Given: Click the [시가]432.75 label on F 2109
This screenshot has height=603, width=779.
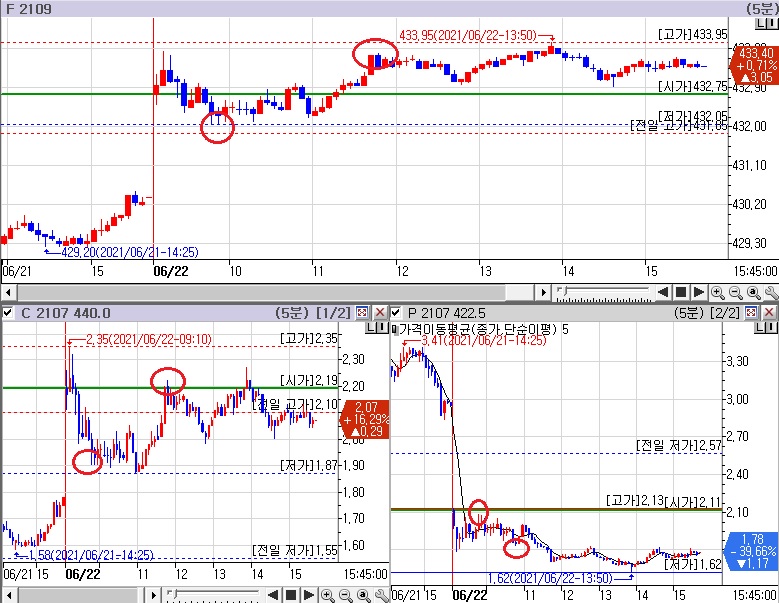Looking at the screenshot, I should click(693, 86).
